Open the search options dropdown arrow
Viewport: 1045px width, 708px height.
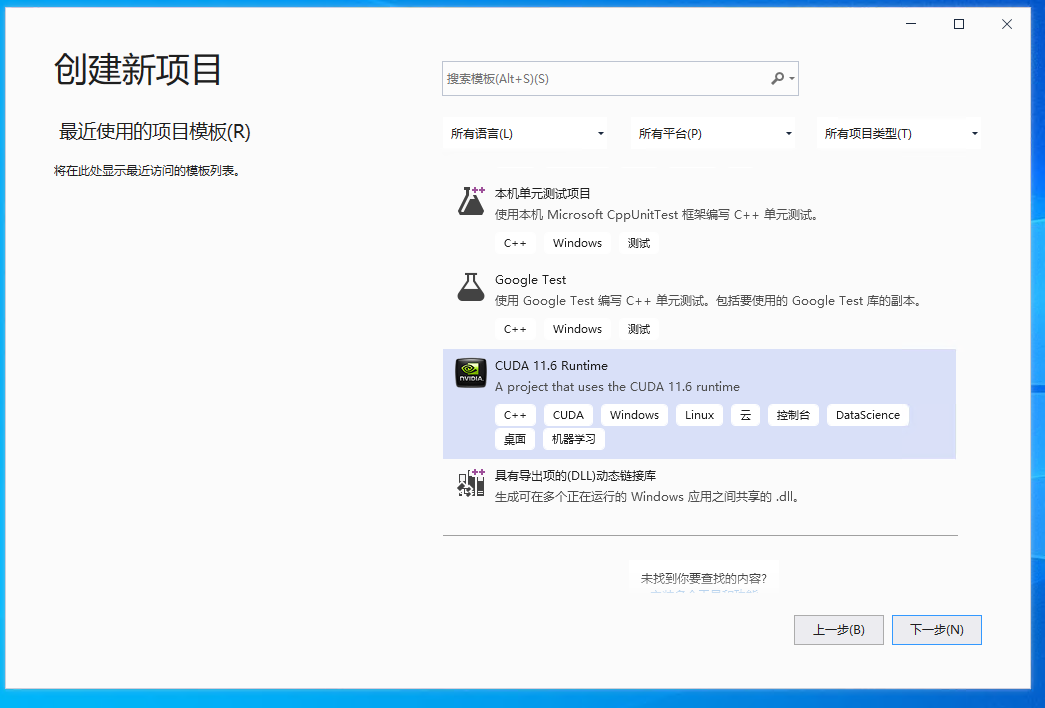[792, 79]
